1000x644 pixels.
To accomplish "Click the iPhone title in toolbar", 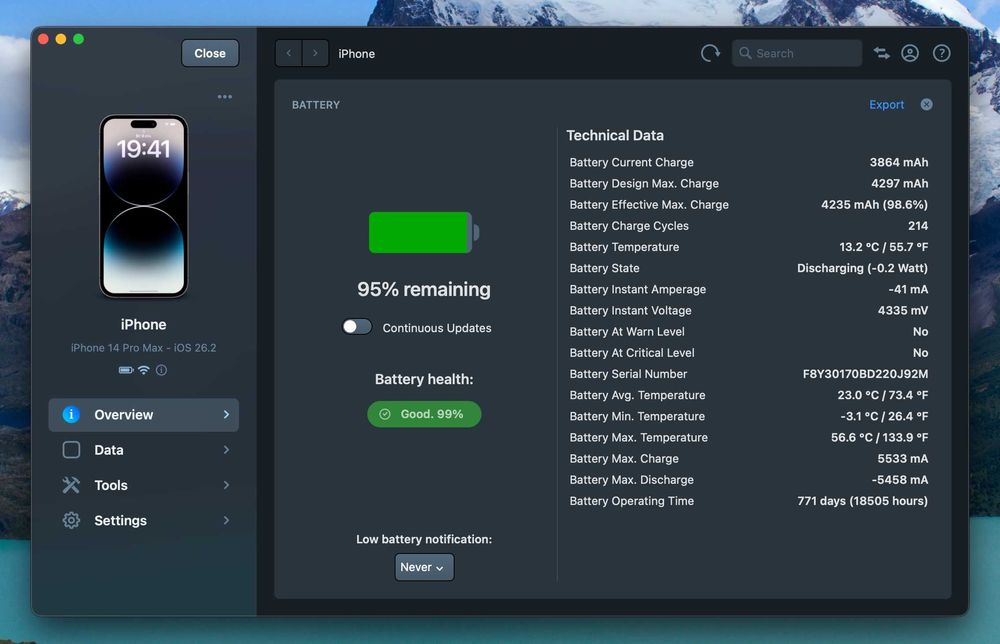I will [x=357, y=54].
